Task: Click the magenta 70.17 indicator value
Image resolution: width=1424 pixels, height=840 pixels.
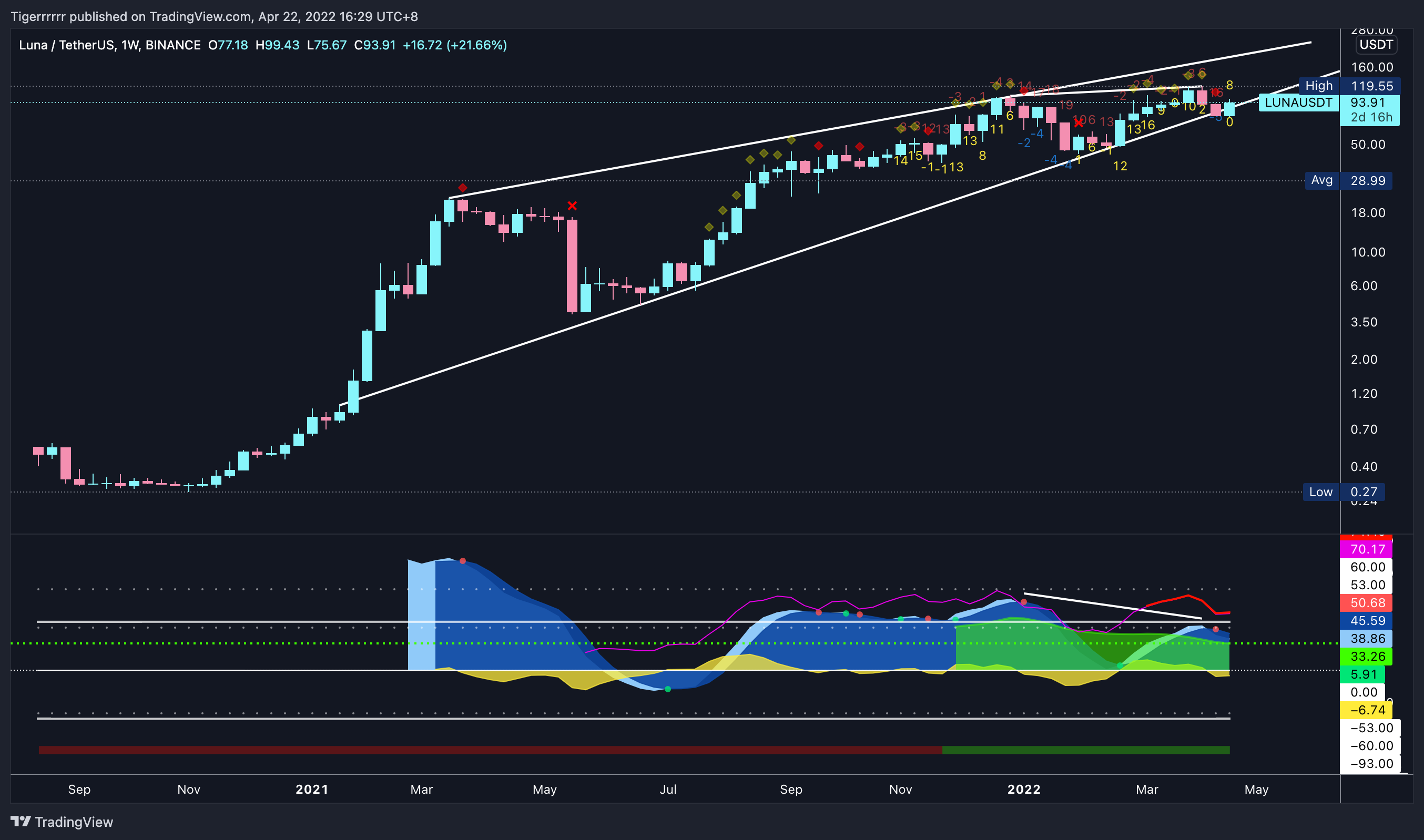Action: click(x=1366, y=549)
